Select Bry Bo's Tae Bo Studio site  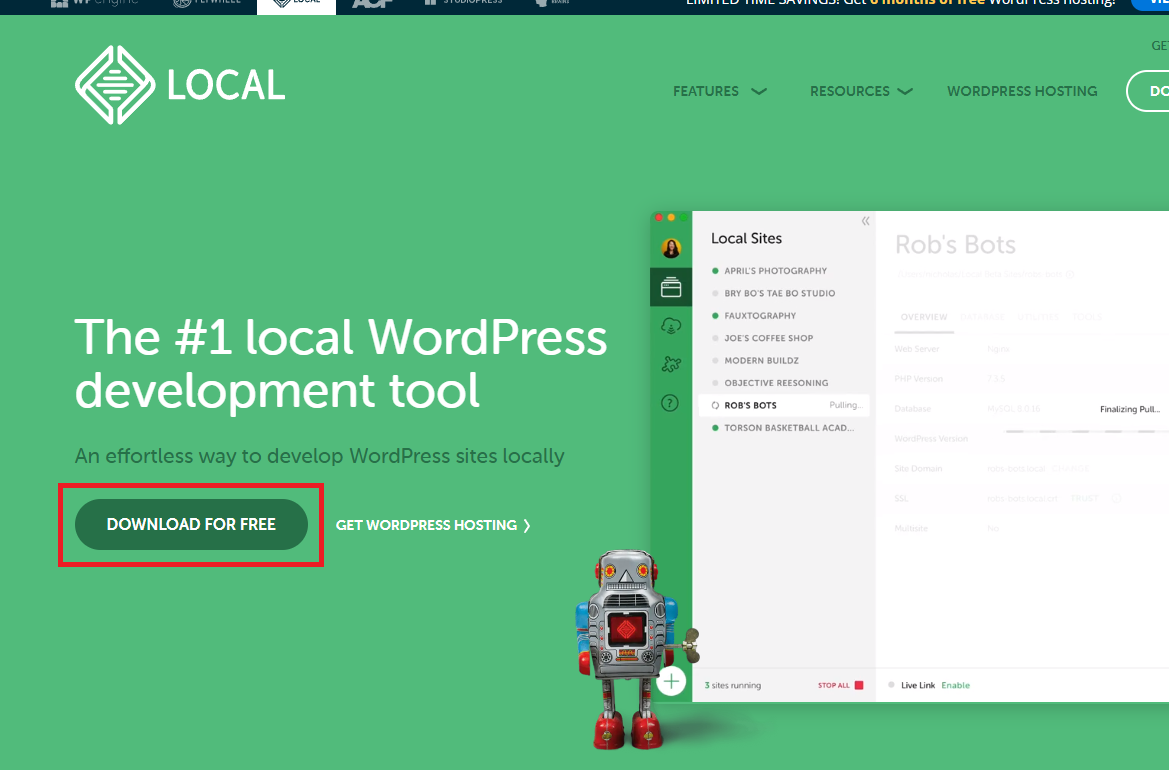[x=781, y=293]
